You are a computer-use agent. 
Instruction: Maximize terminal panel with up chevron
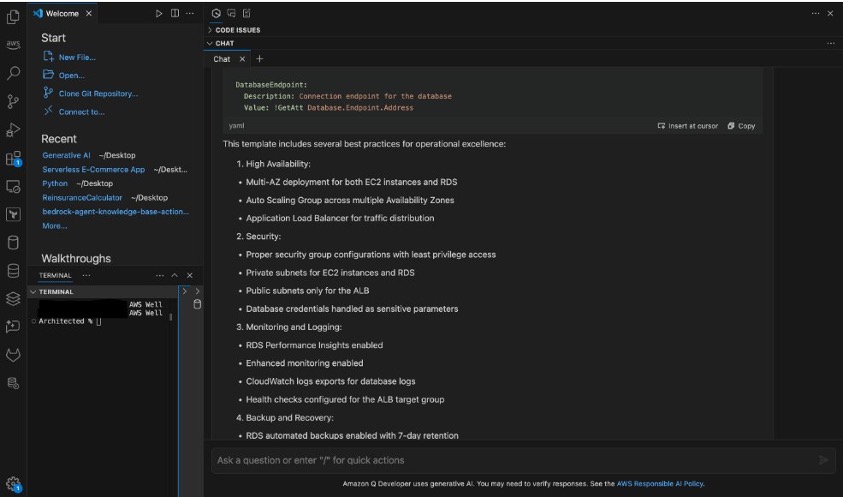[174, 275]
